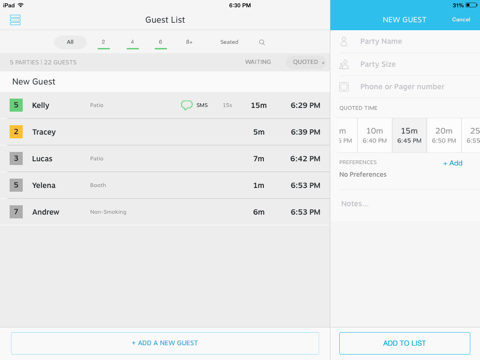Filter guest list by party size 6

[x=161, y=42]
